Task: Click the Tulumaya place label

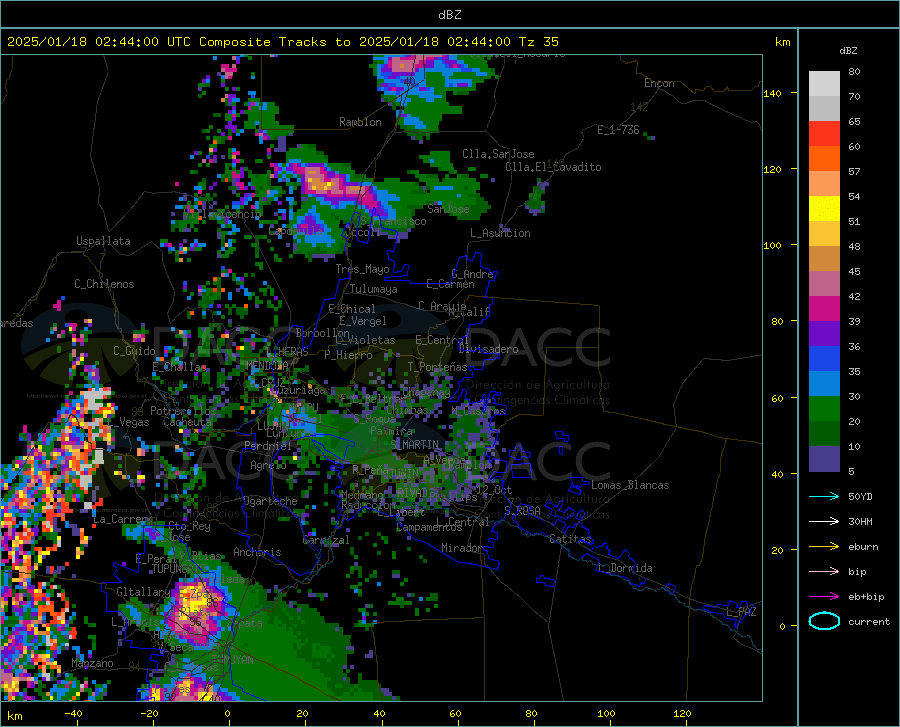Action: 373,289
